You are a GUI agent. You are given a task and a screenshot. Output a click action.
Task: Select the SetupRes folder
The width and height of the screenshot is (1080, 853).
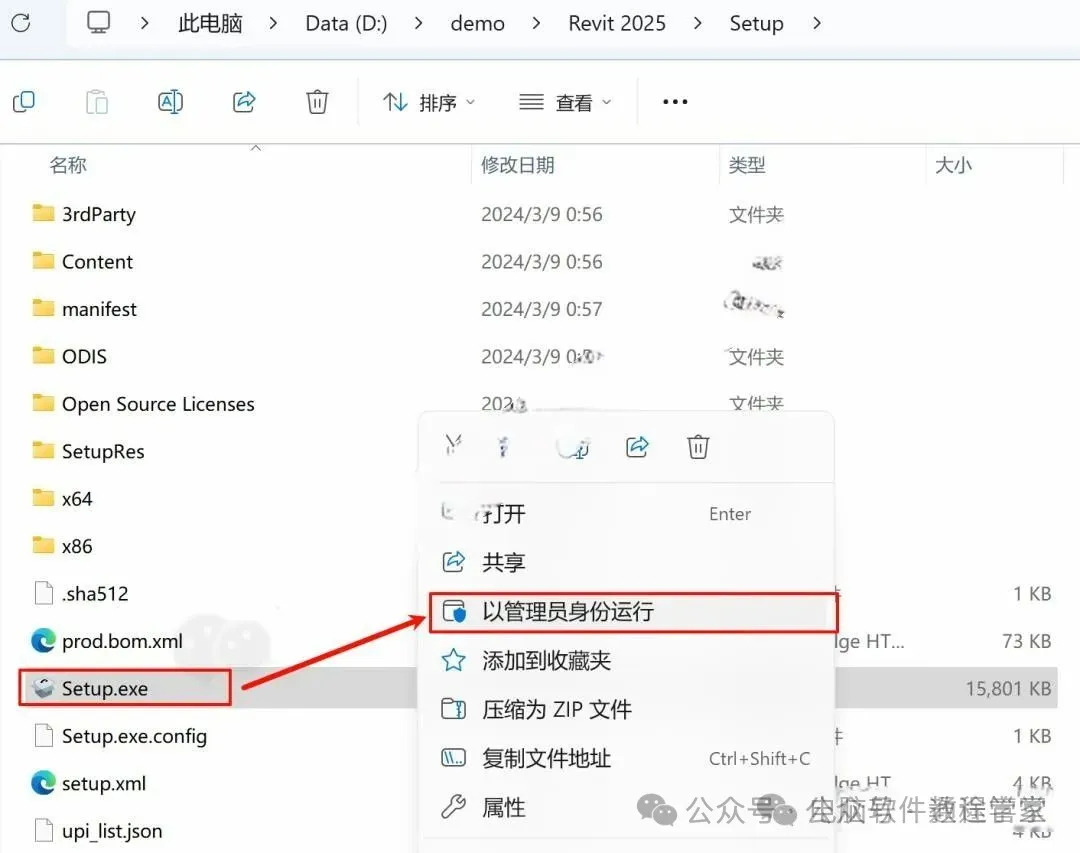point(103,452)
